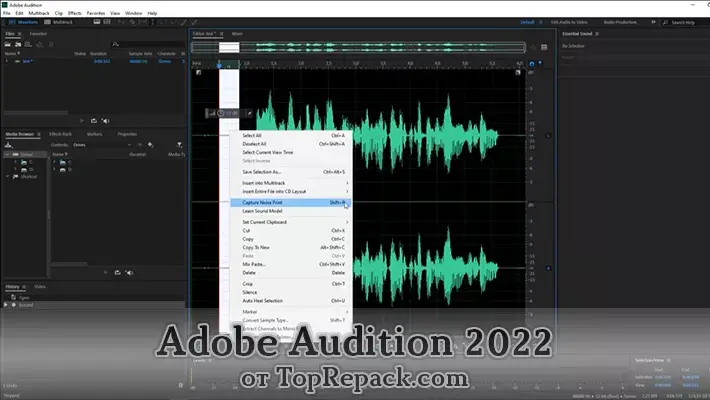
Task: Choose Capture Noise Print from context menu
Action: (290, 202)
